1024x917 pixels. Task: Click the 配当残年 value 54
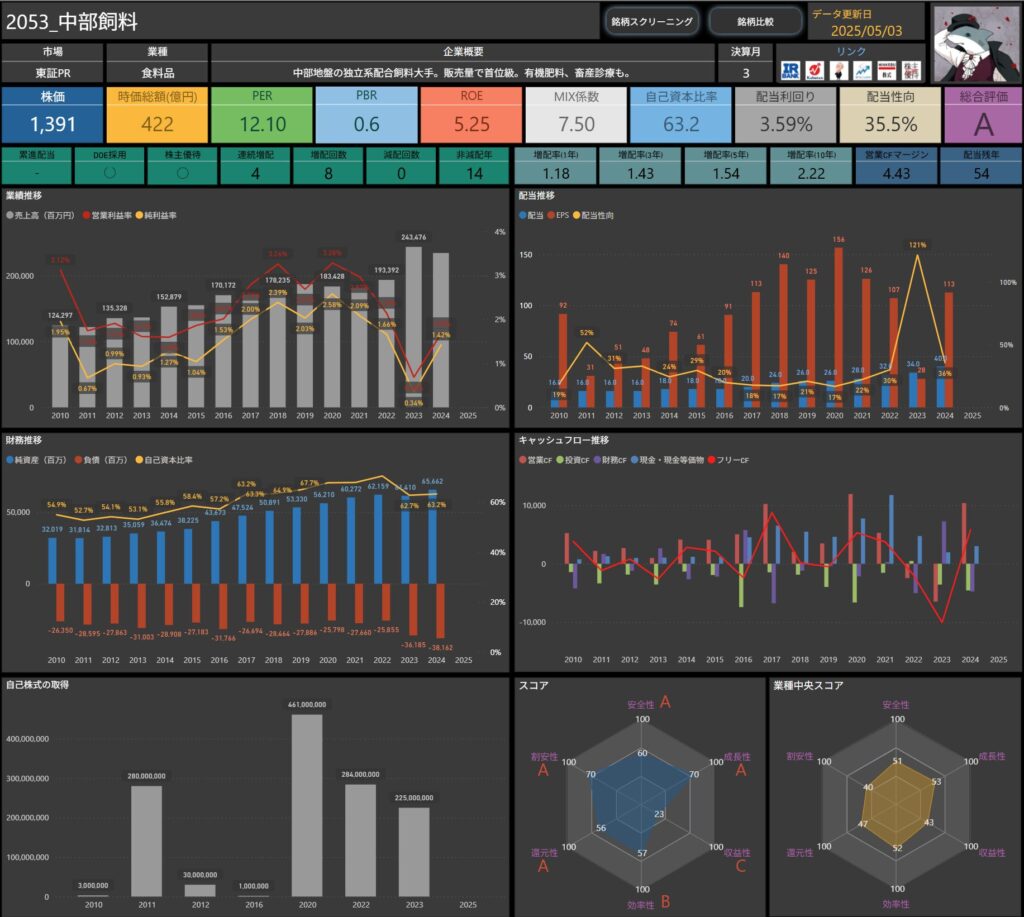coord(981,174)
